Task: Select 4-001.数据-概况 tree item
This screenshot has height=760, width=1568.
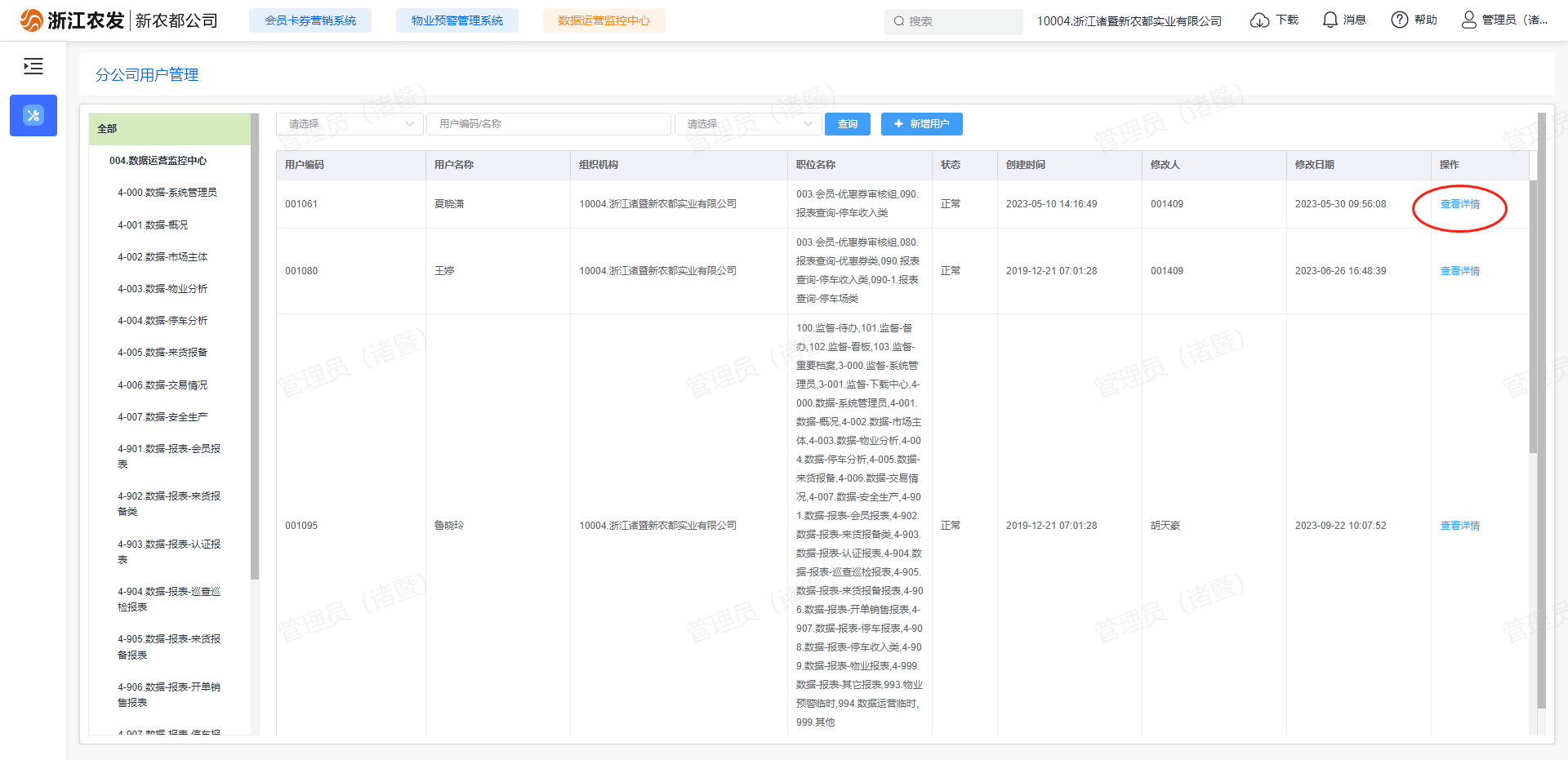Action: point(153,225)
